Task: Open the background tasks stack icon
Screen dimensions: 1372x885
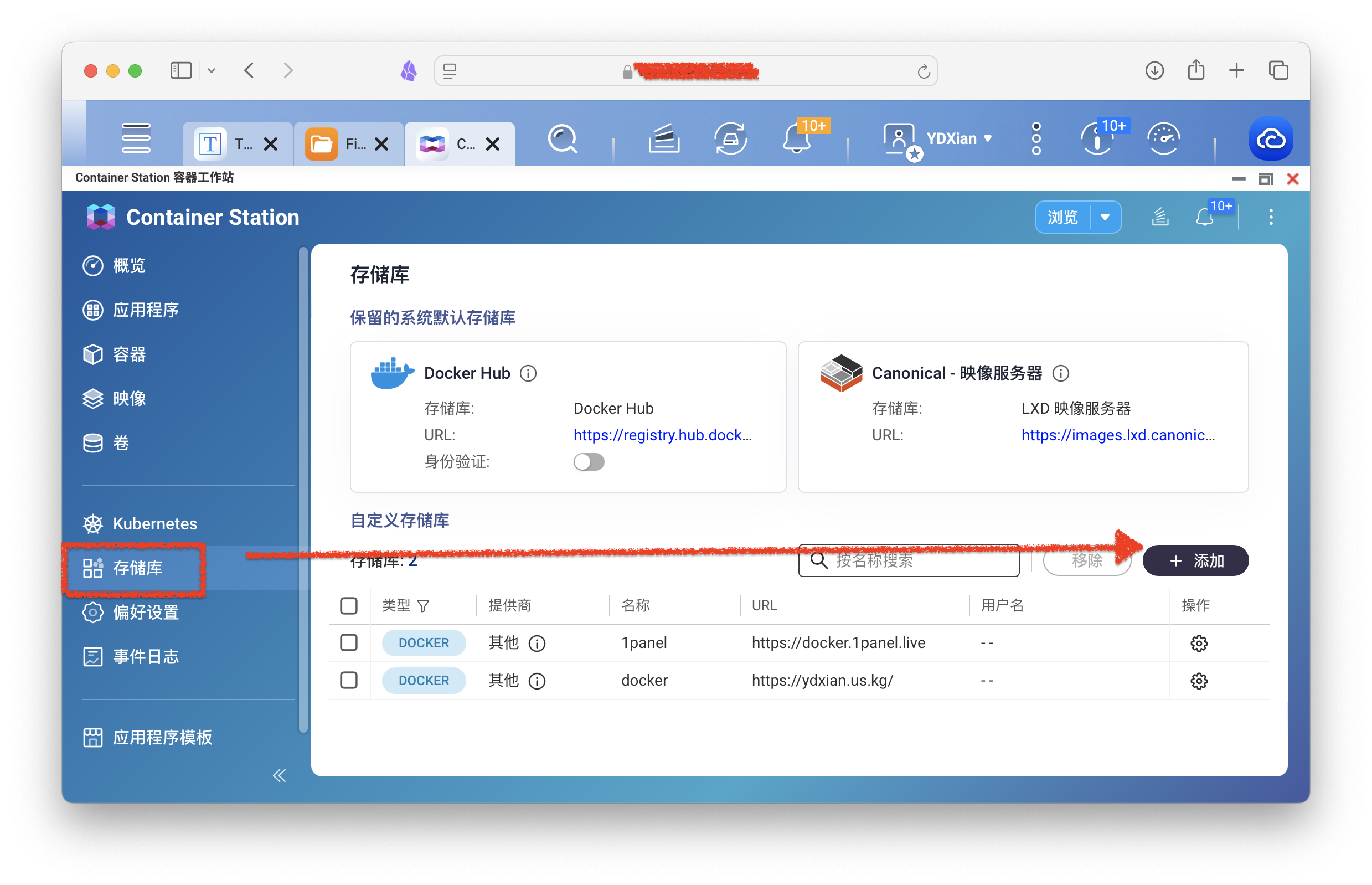Action: [x=664, y=139]
